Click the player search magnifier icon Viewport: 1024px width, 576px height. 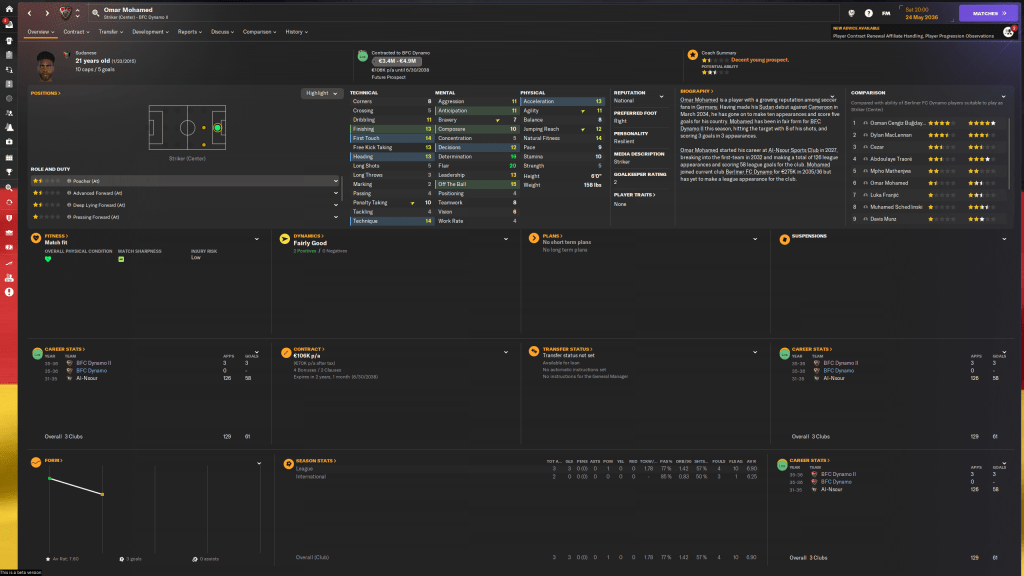click(95, 13)
